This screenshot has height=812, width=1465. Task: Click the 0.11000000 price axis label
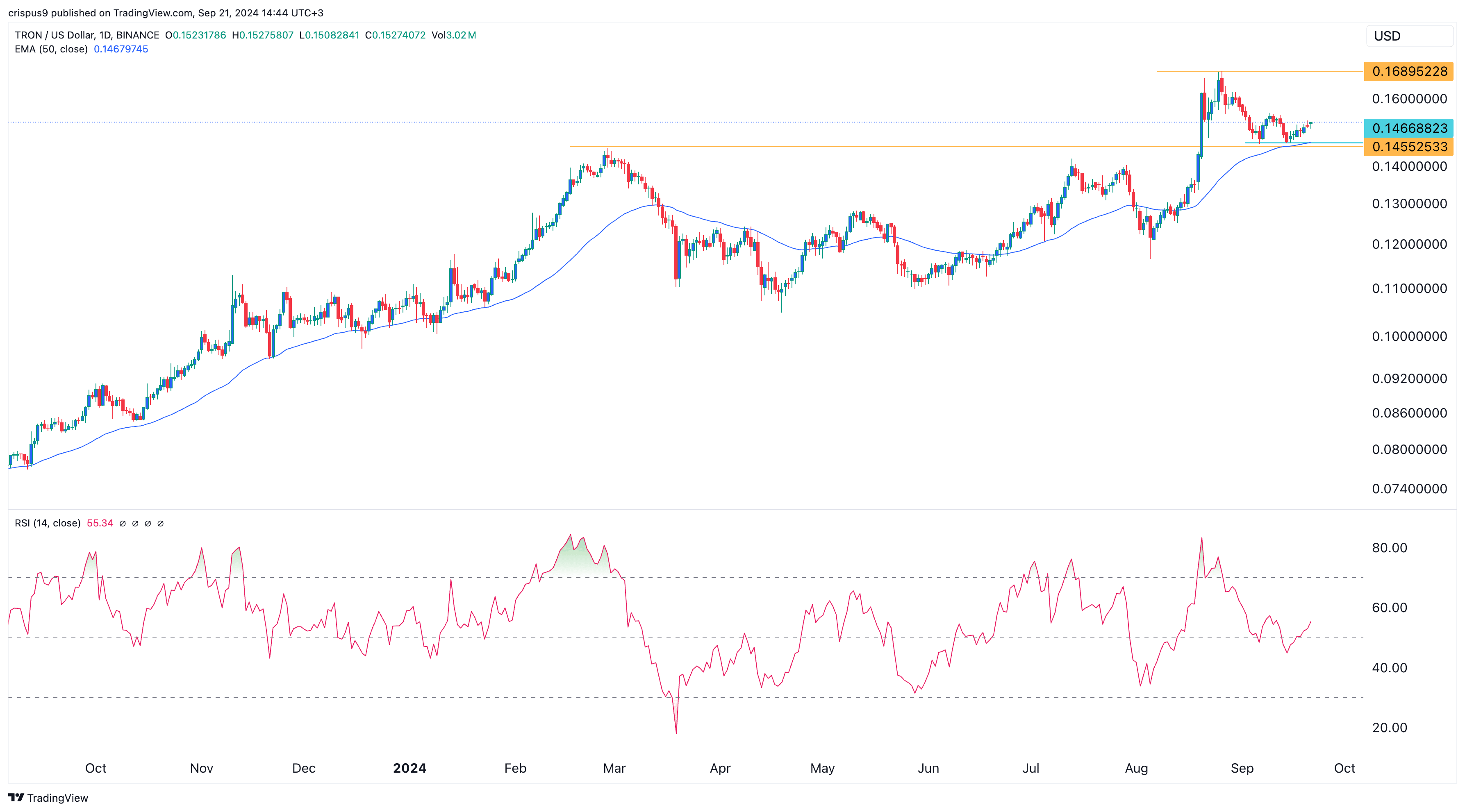1409,289
